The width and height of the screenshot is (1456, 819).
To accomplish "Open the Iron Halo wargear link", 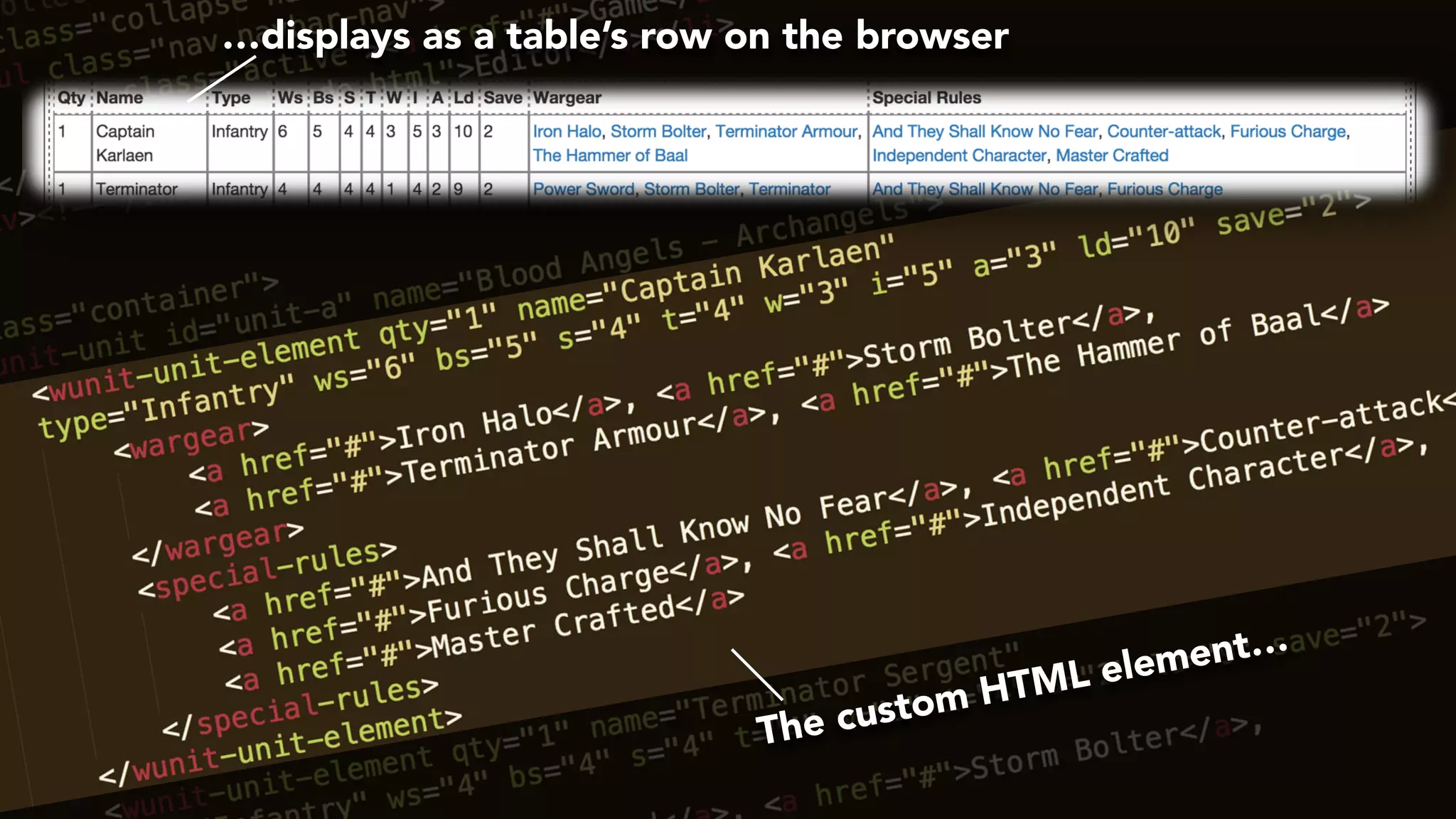I will coord(567,132).
